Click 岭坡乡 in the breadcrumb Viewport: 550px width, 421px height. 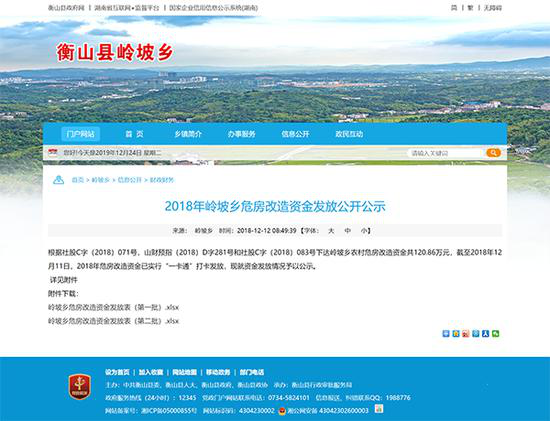101,180
